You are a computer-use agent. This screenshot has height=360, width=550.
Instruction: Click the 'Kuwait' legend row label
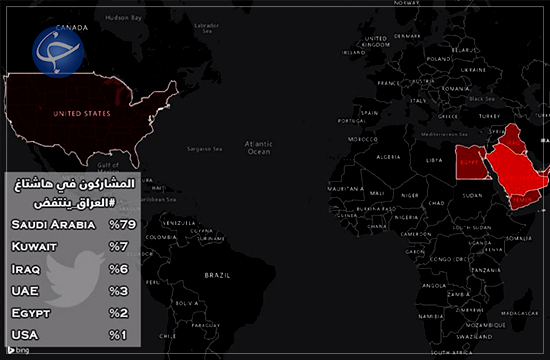coord(34,247)
